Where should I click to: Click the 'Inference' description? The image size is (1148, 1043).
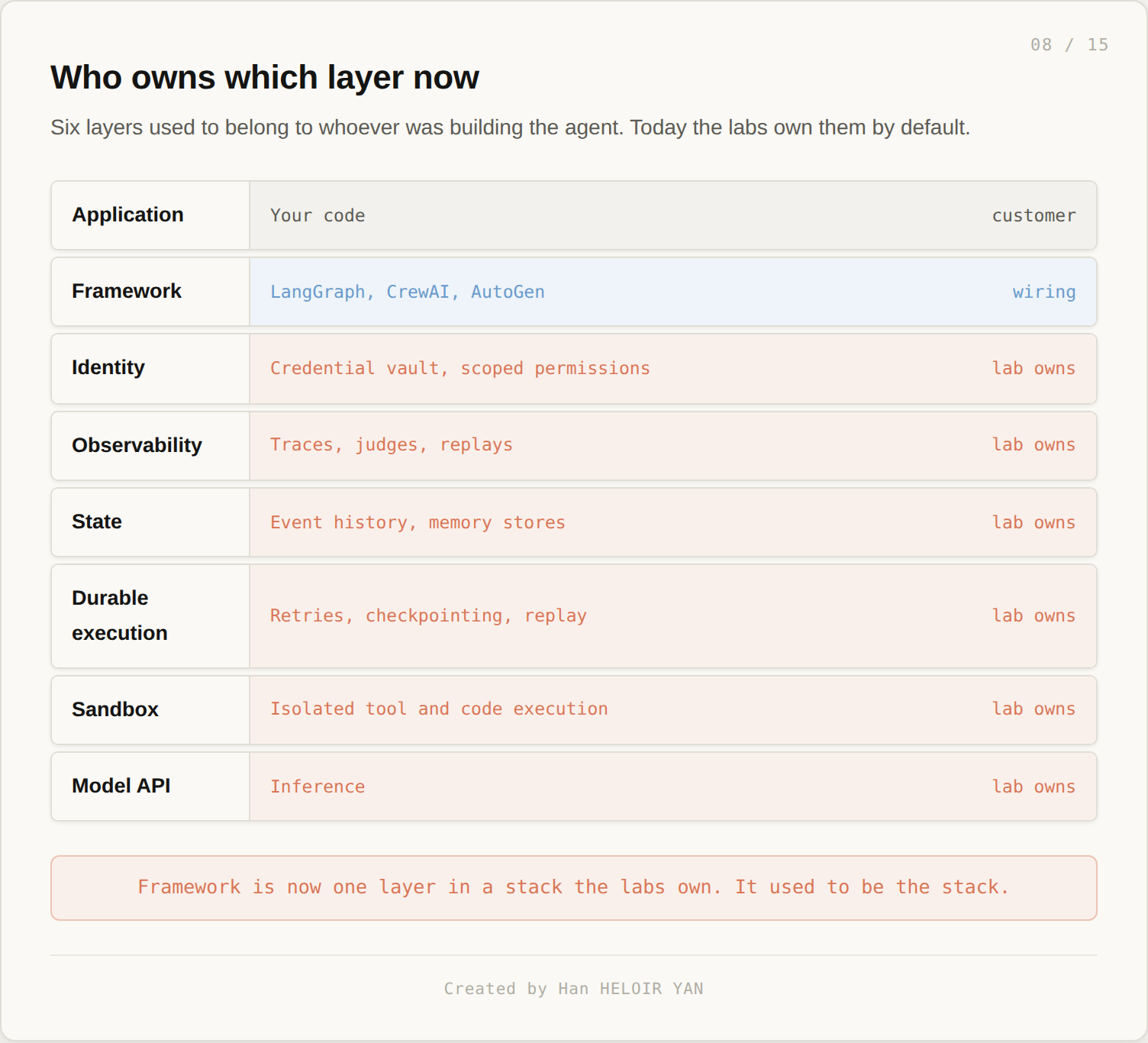click(318, 786)
